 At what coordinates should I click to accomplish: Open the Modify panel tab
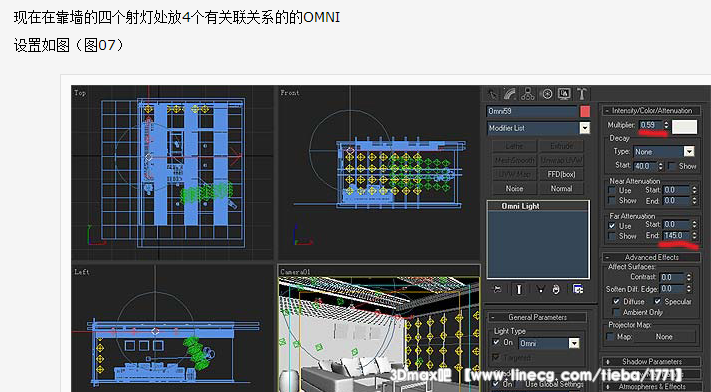point(509,94)
